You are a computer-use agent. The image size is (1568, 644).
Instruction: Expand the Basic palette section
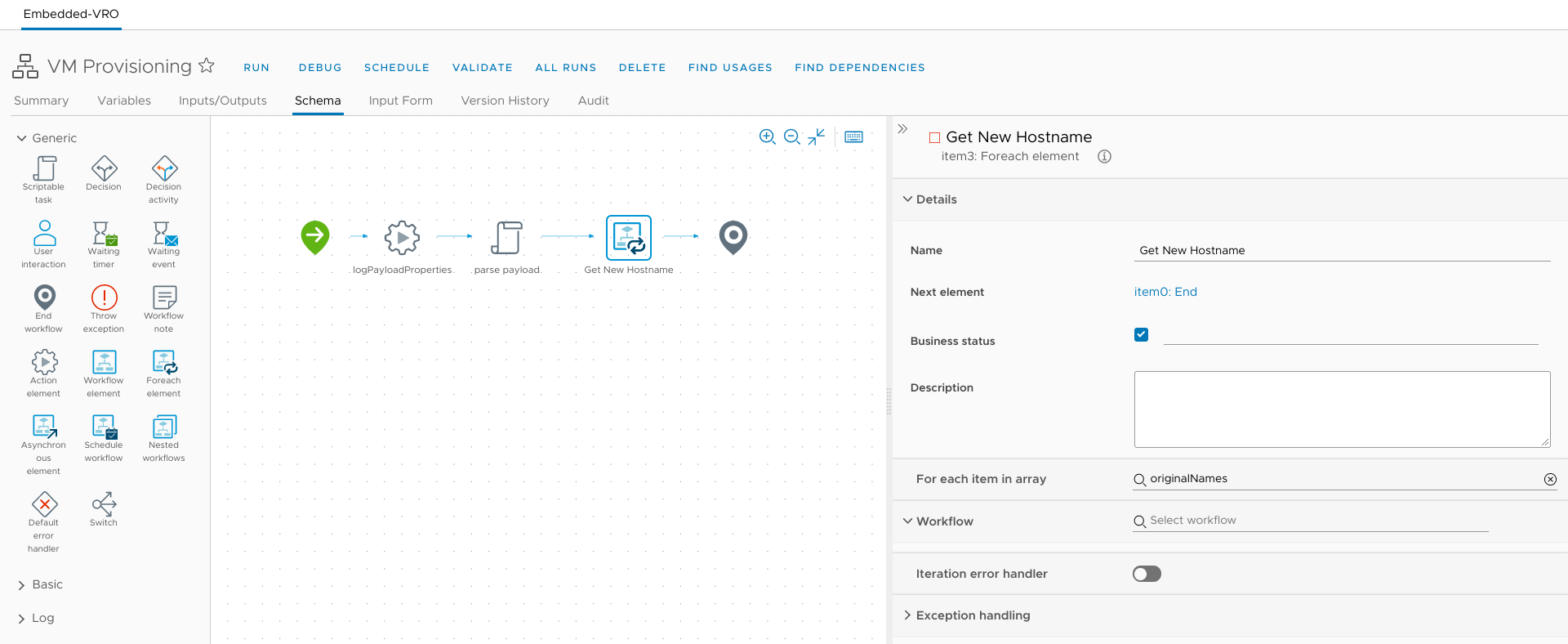pos(22,585)
